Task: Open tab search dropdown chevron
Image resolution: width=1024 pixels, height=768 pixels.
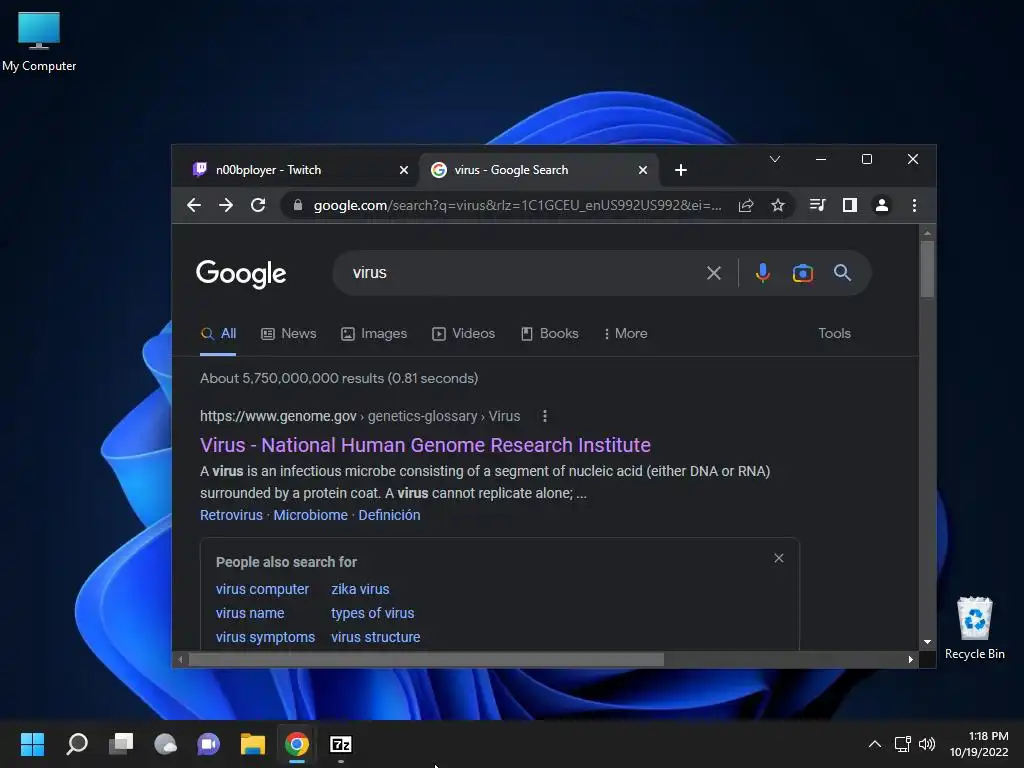Action: tap(775, 159)
